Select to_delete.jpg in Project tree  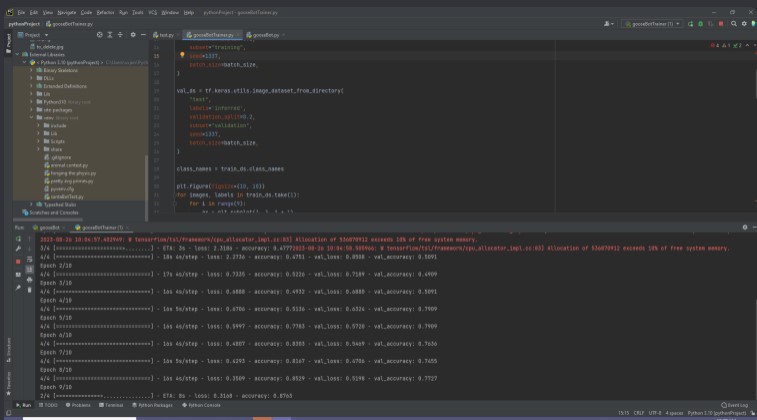pos(46,47)
